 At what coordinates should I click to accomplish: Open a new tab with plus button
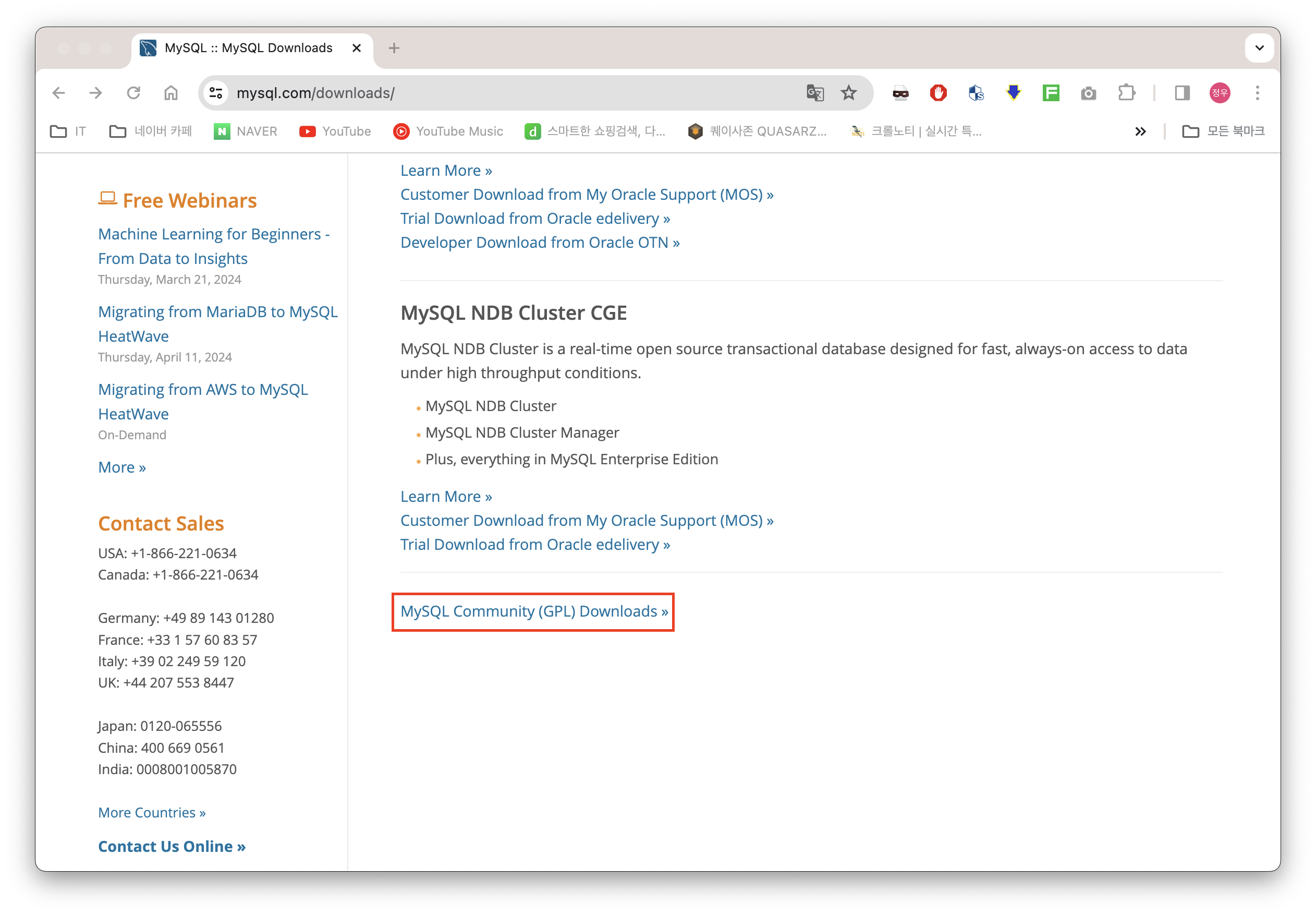point(394,48)
